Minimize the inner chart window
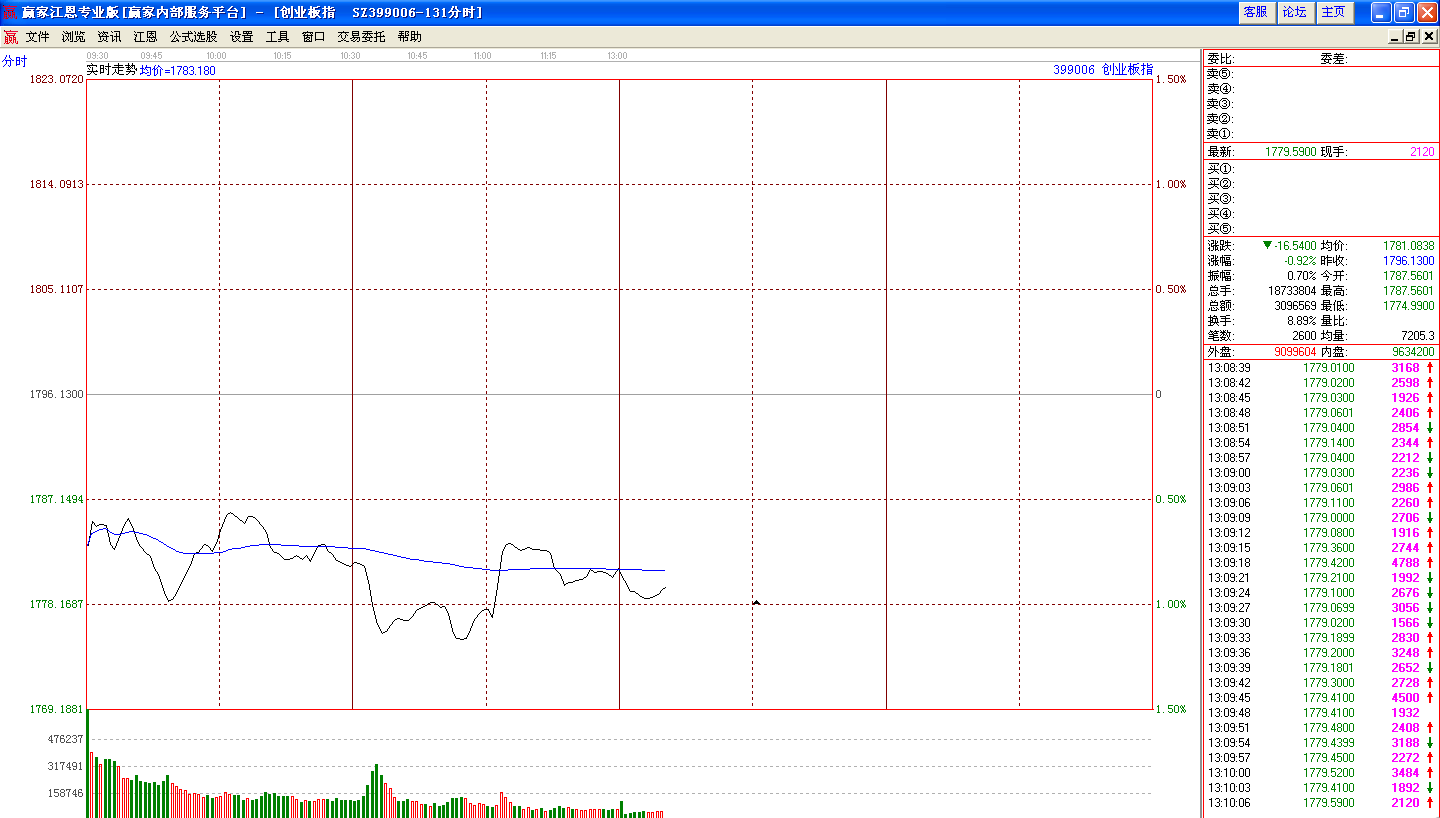Image resolution: width=1440 pixels, height=818 pixels. 1395,37
